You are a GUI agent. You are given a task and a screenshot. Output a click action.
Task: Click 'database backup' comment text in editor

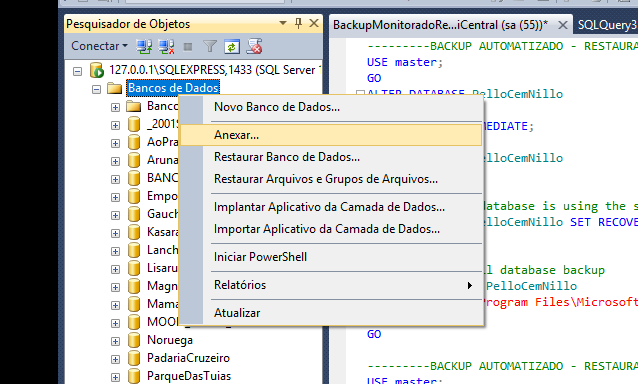tap(552, 270)
